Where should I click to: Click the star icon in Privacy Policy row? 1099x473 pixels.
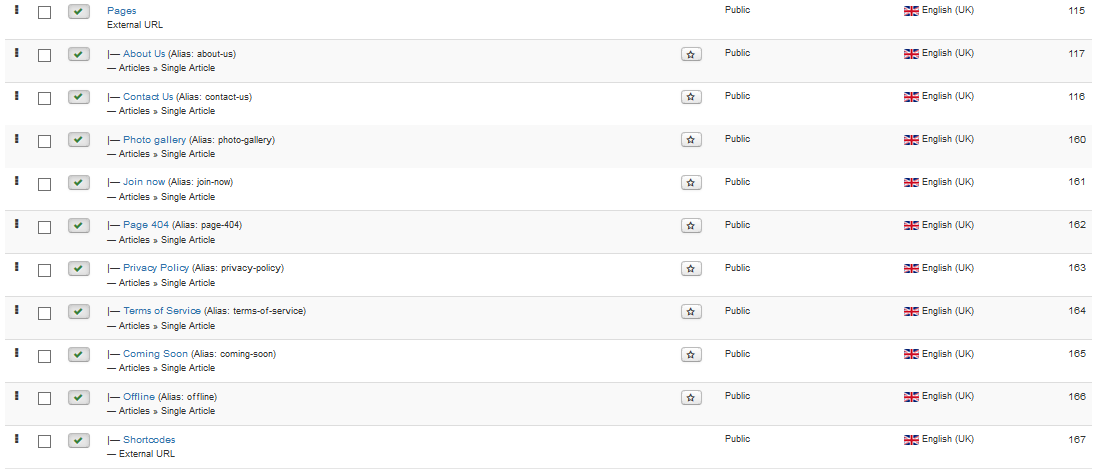click(x=690, y=269)
